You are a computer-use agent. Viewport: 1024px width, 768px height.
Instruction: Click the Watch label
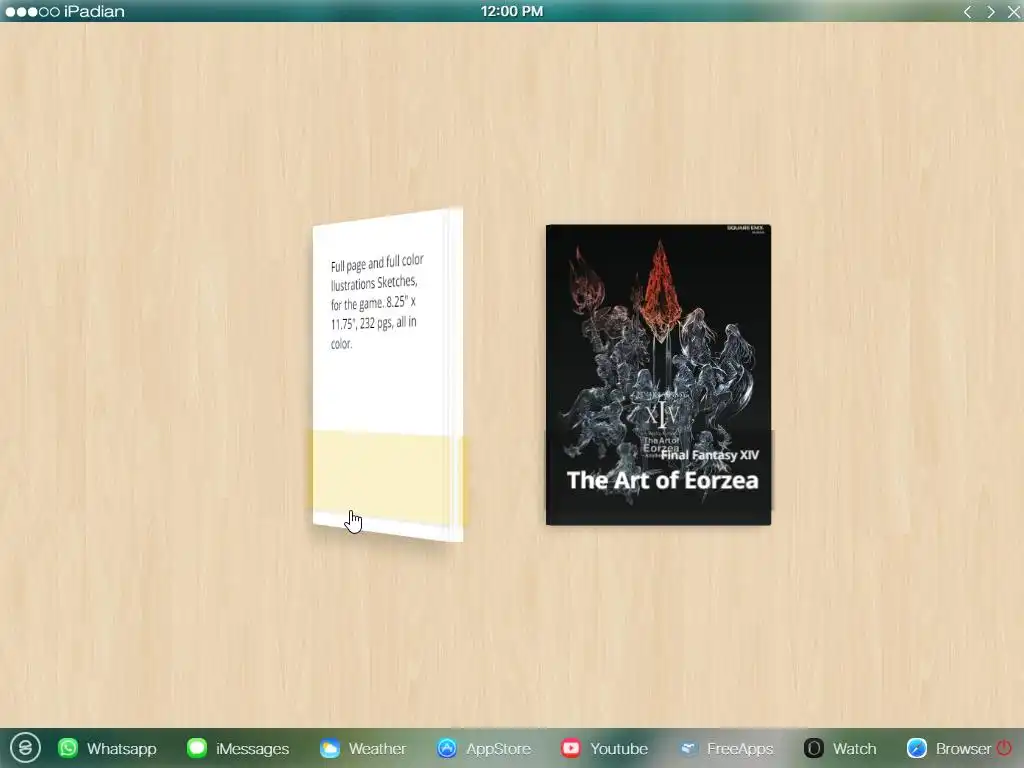(x=854, y=748)
